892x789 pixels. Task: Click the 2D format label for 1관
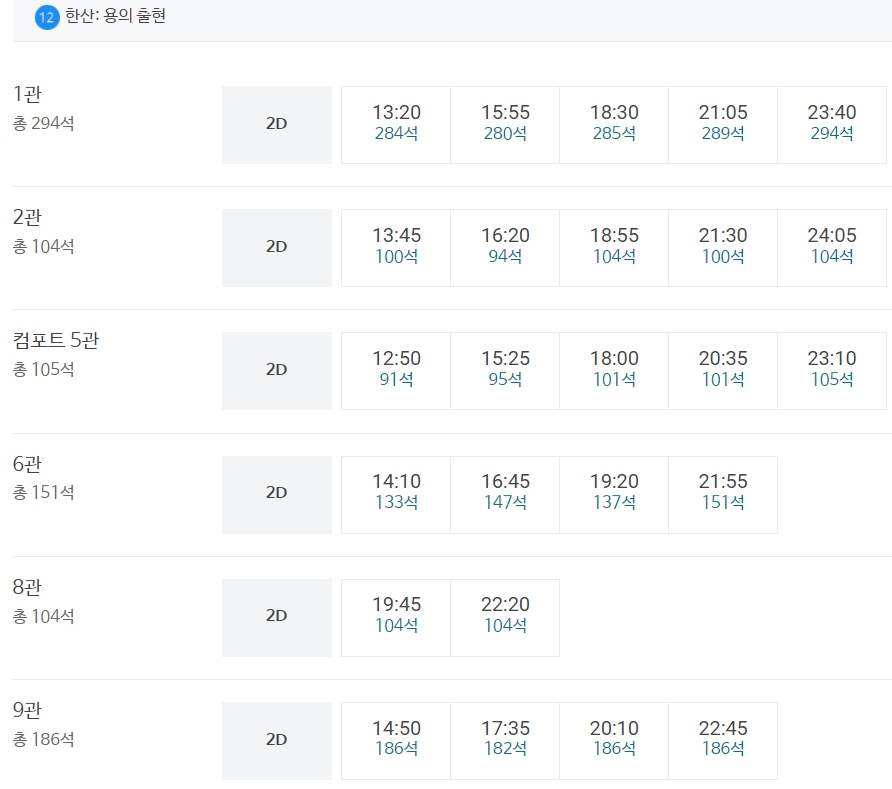click(276, 125)
